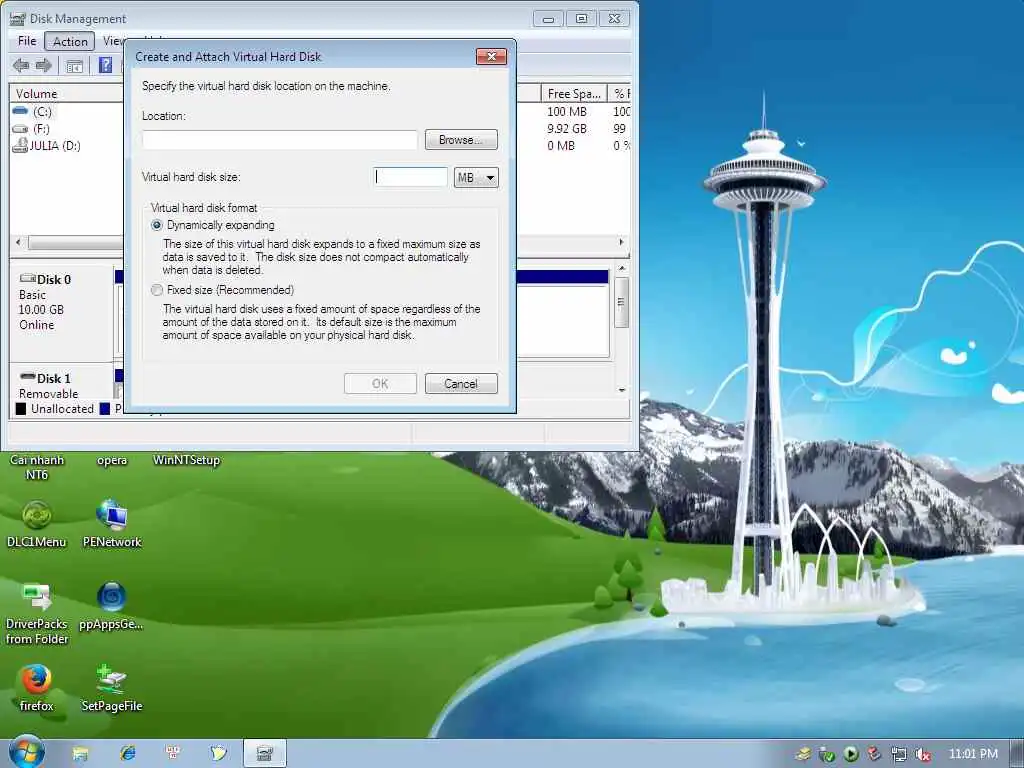Open the Windows Start orb

(26, 752)
